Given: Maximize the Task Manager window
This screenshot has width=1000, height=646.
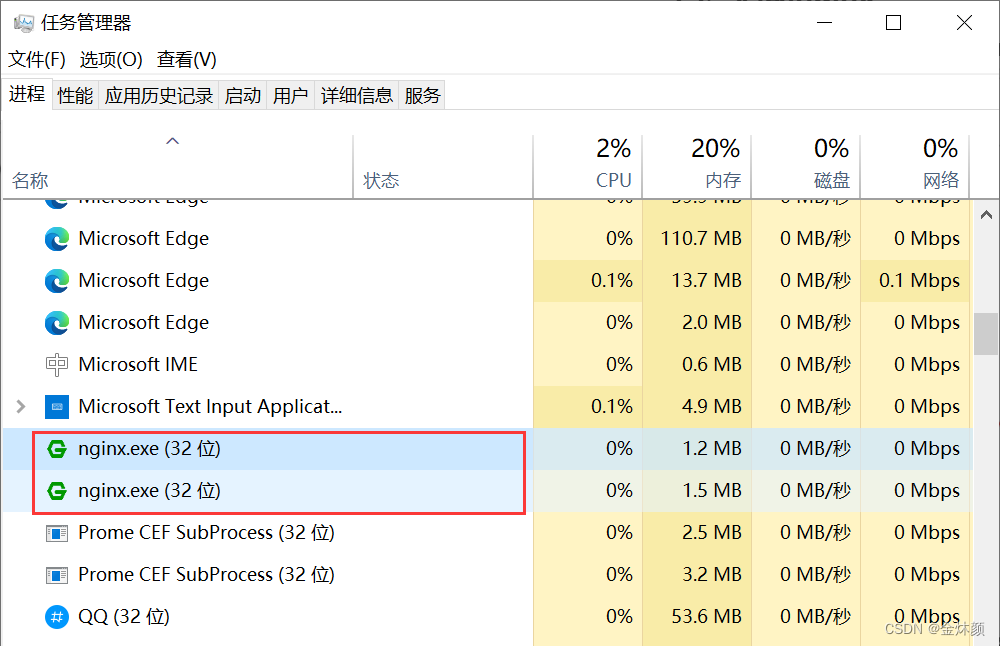Looking at the screenshot, I should click(x=893, y=23).
